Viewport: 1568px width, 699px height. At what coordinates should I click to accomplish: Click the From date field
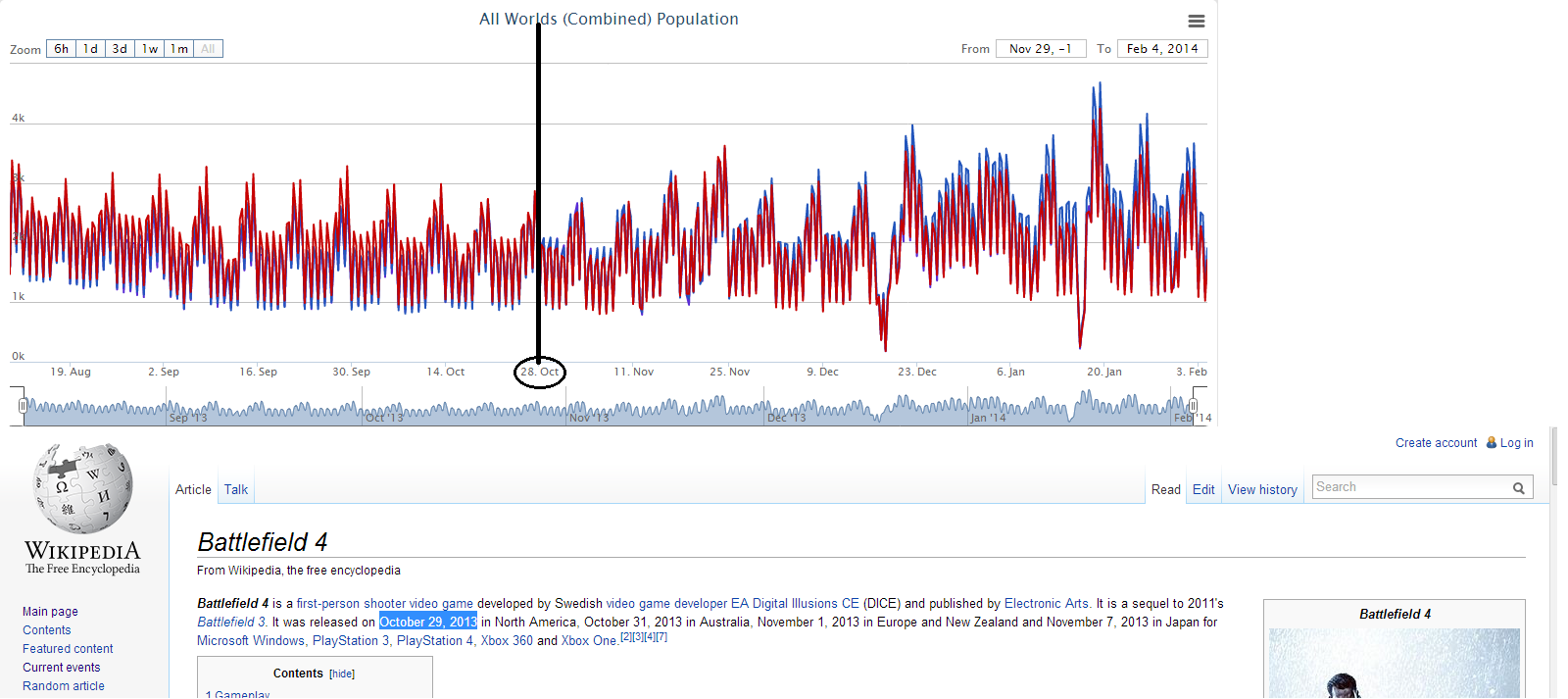[x=1041, y=49]
